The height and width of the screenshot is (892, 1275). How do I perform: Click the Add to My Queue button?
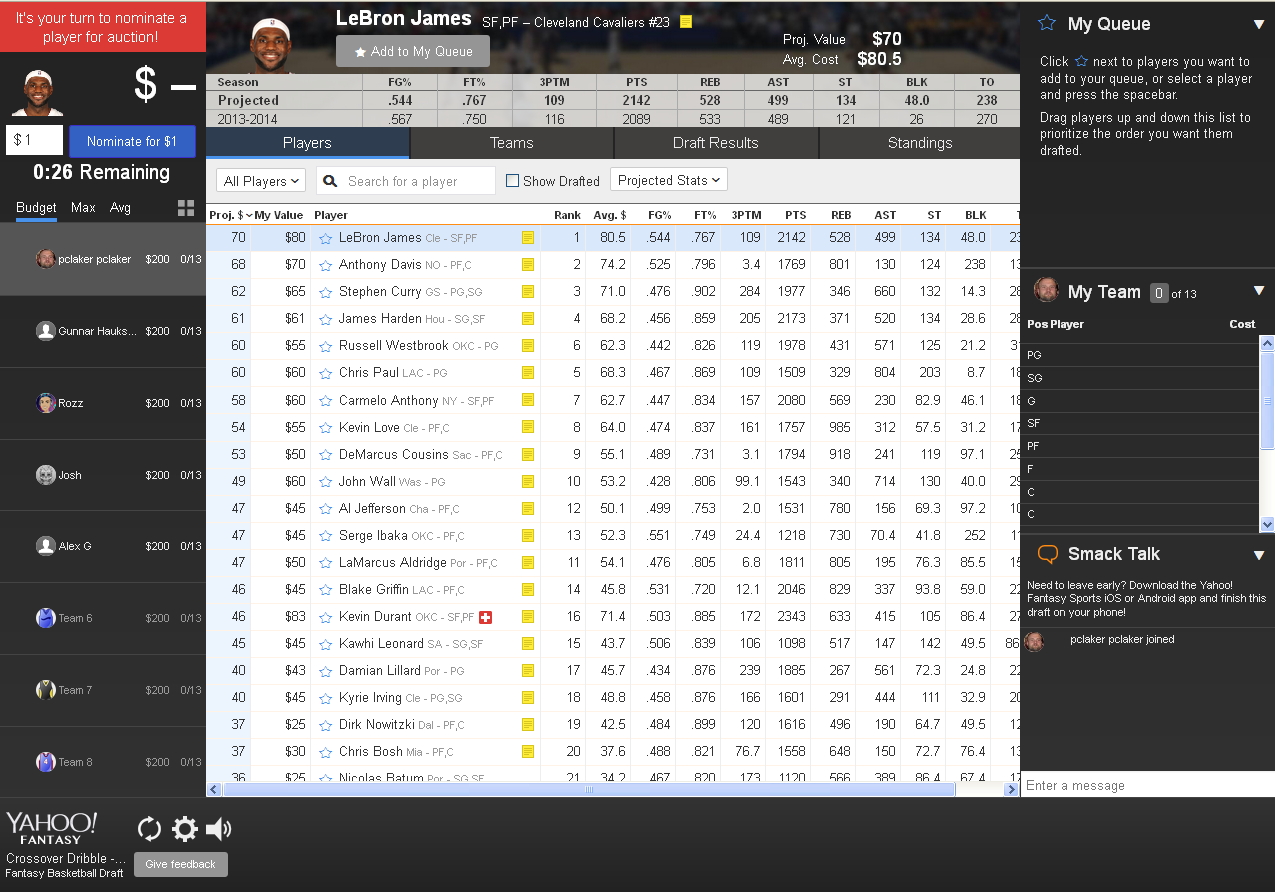click(x=413, y=52)
